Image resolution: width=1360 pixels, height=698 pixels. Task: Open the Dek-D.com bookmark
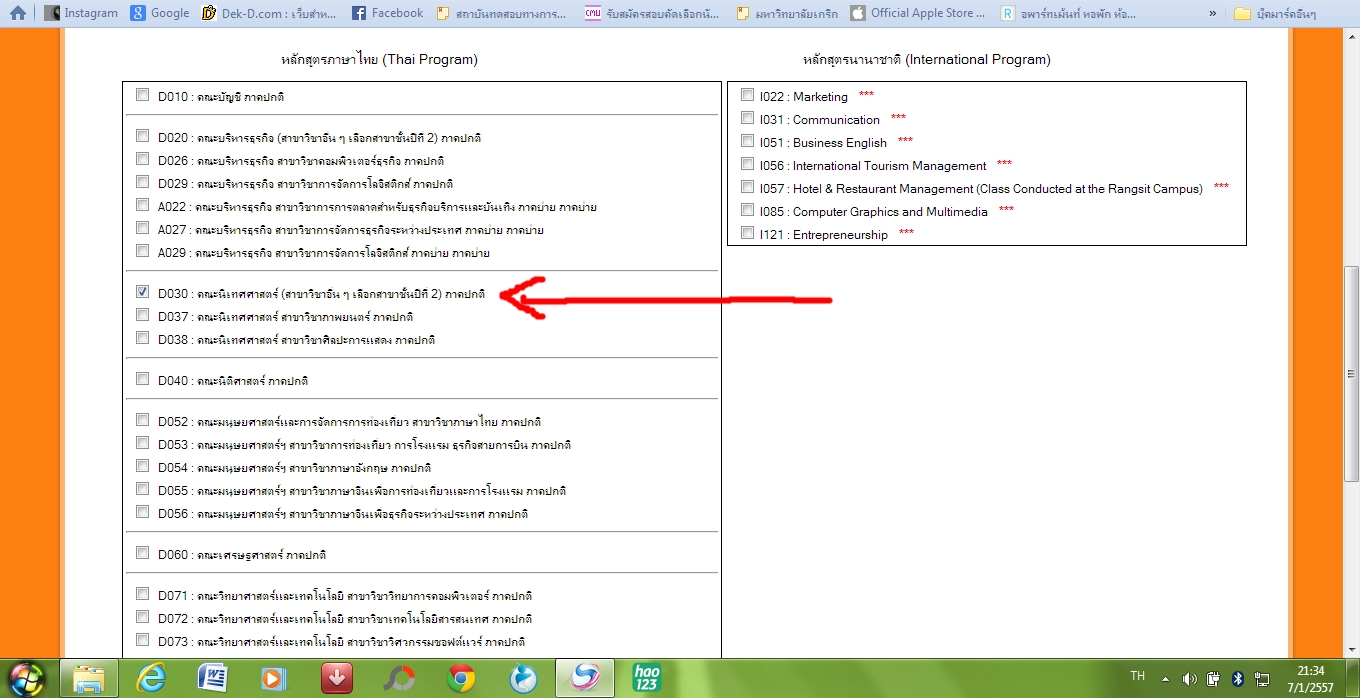(x=270, y=13)
